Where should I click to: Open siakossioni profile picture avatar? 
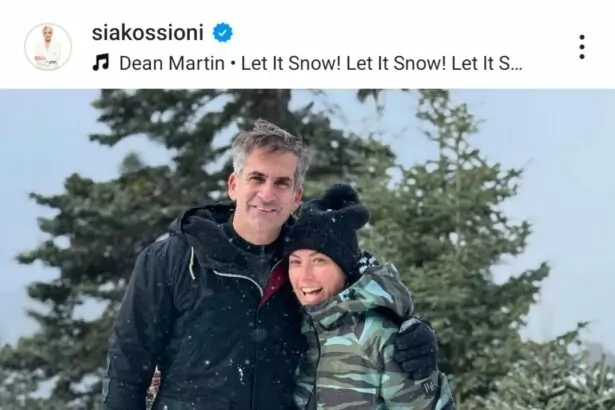coord(48,47)
